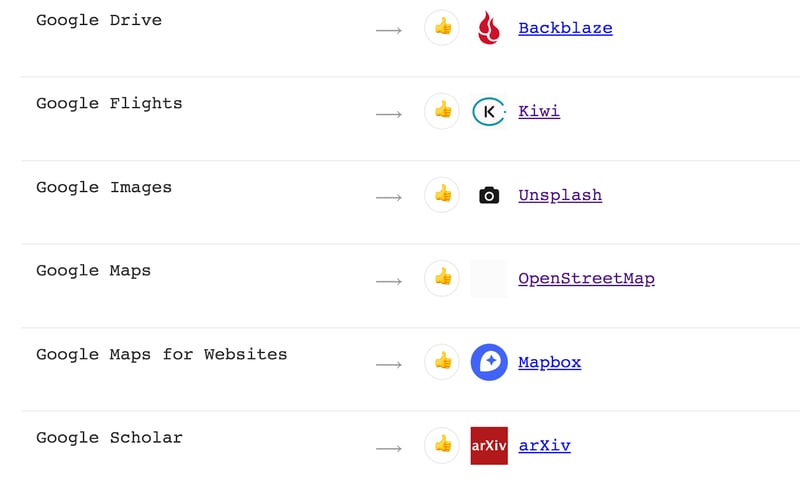Click the blank OpenStreetMap logo placeholder
800x500 pixels.
489,279
